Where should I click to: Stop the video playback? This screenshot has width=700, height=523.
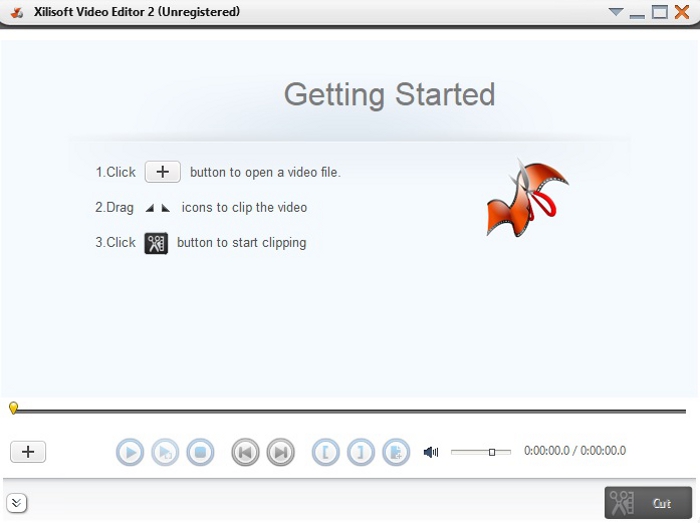coord(200,452)
